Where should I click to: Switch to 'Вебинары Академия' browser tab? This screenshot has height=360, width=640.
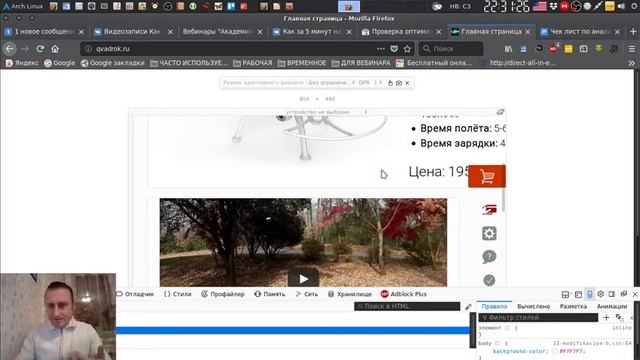[222, 31]
